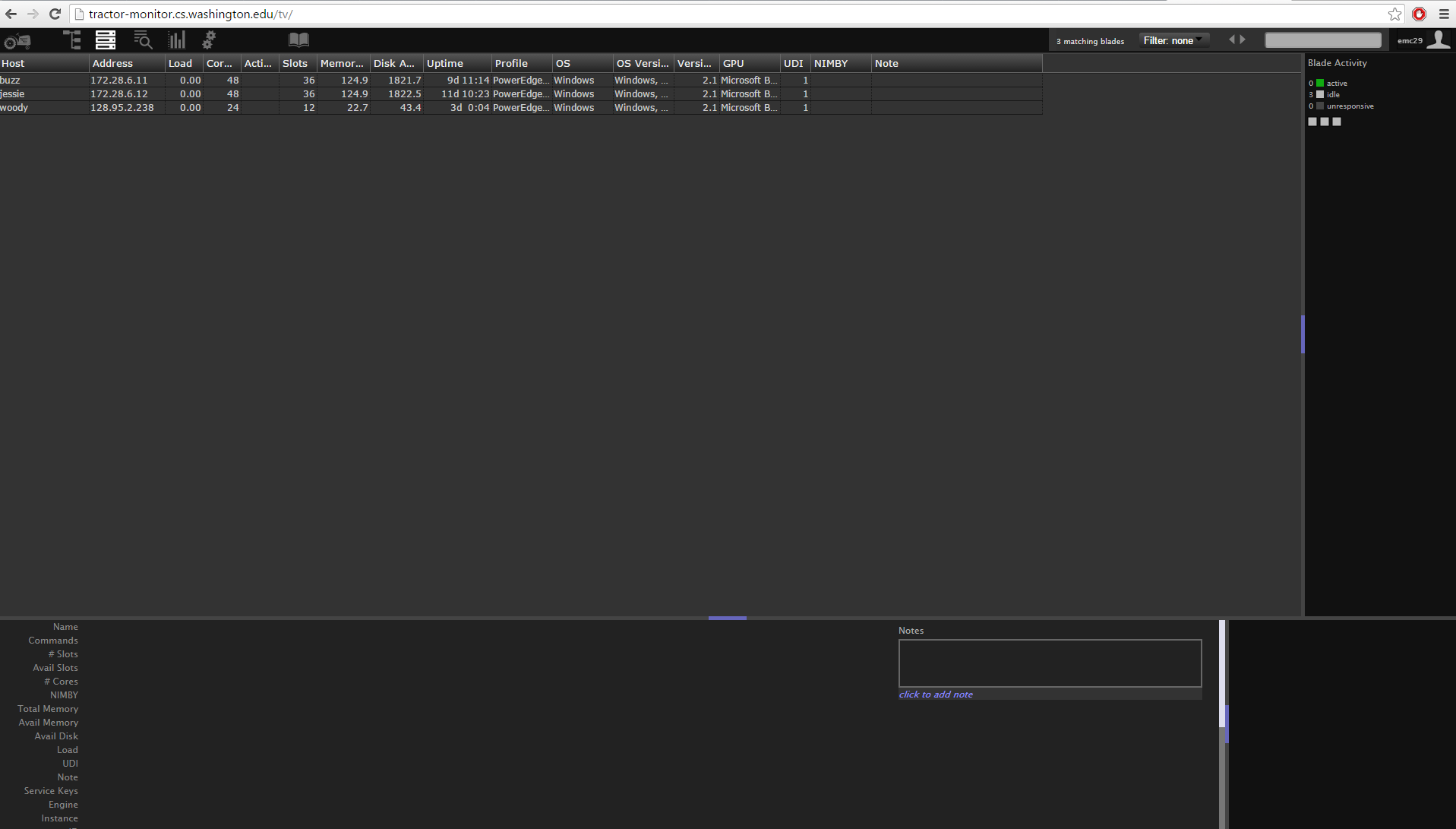The height and width of the screenshot is (829, 1456).
Task: Bookmark this page with the star icon
Action: pyautogui.click(x=1394, y=14)
